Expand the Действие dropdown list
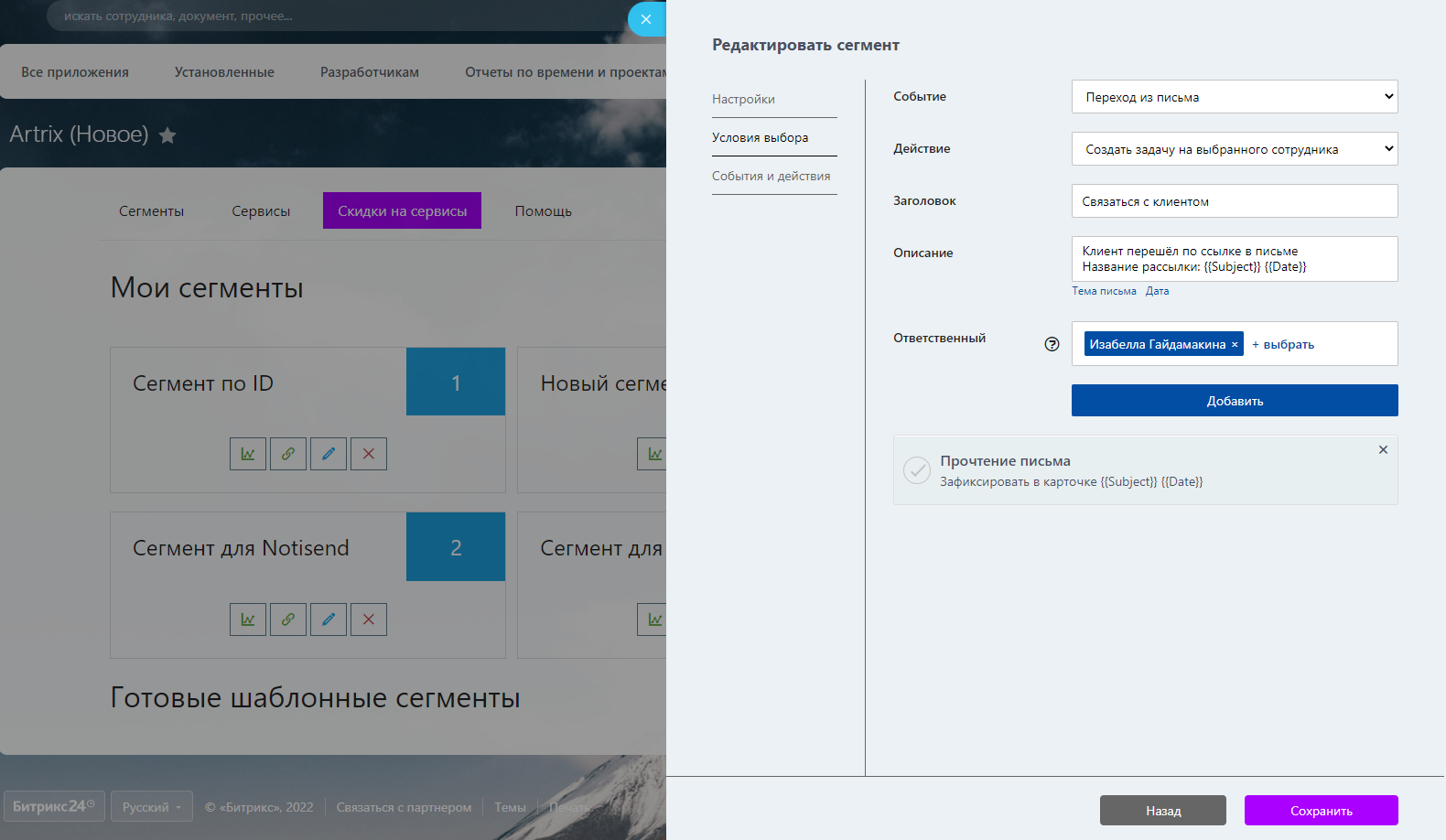Viewport: 1446px width, 840px height. (1234, 149)
